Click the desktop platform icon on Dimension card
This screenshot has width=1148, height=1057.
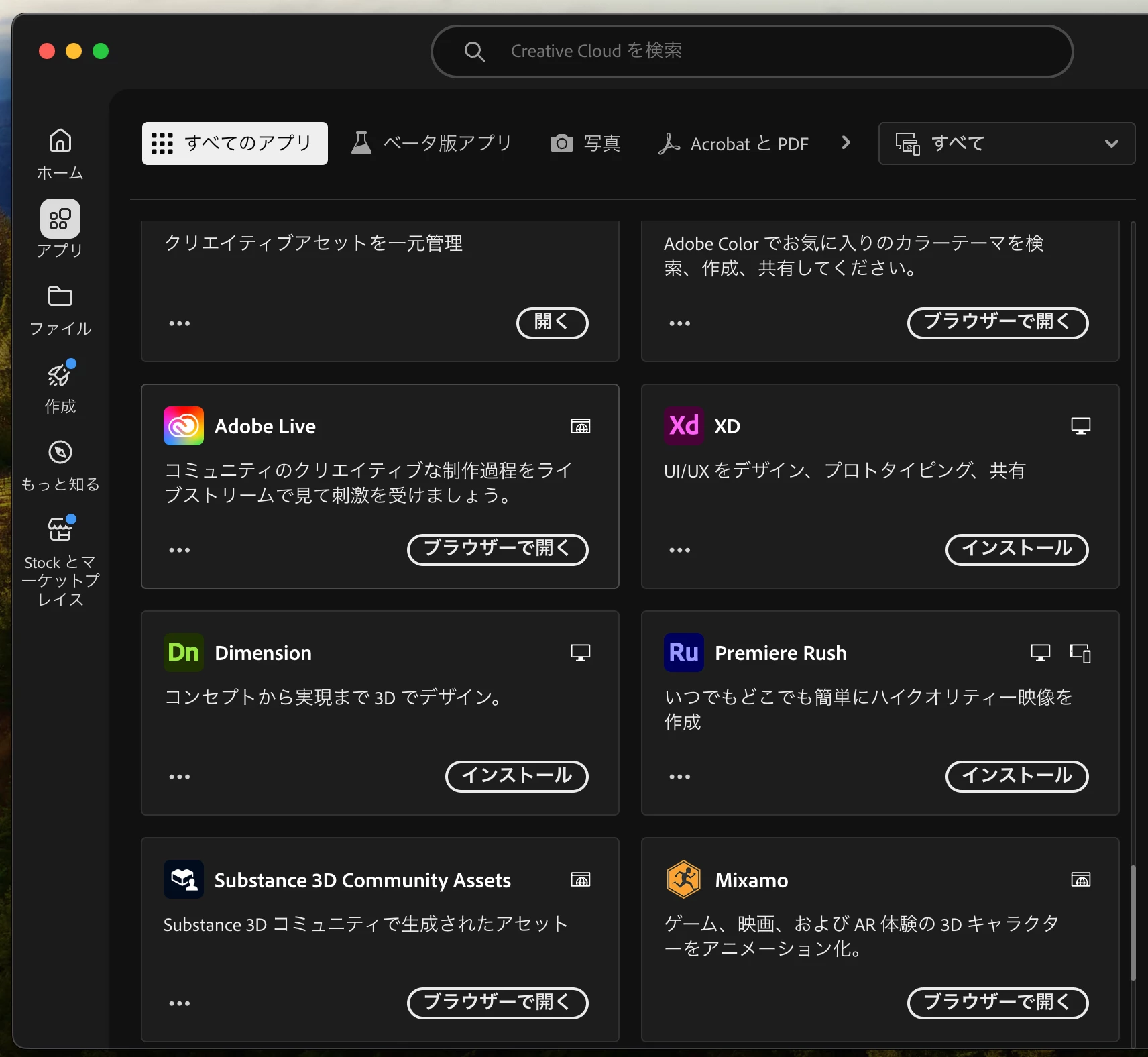point(581,653)
